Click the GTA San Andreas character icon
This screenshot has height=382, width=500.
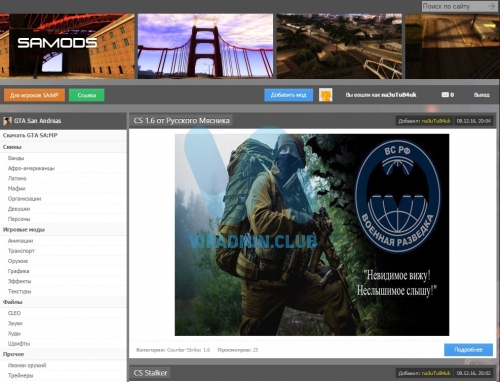point(7,121)
